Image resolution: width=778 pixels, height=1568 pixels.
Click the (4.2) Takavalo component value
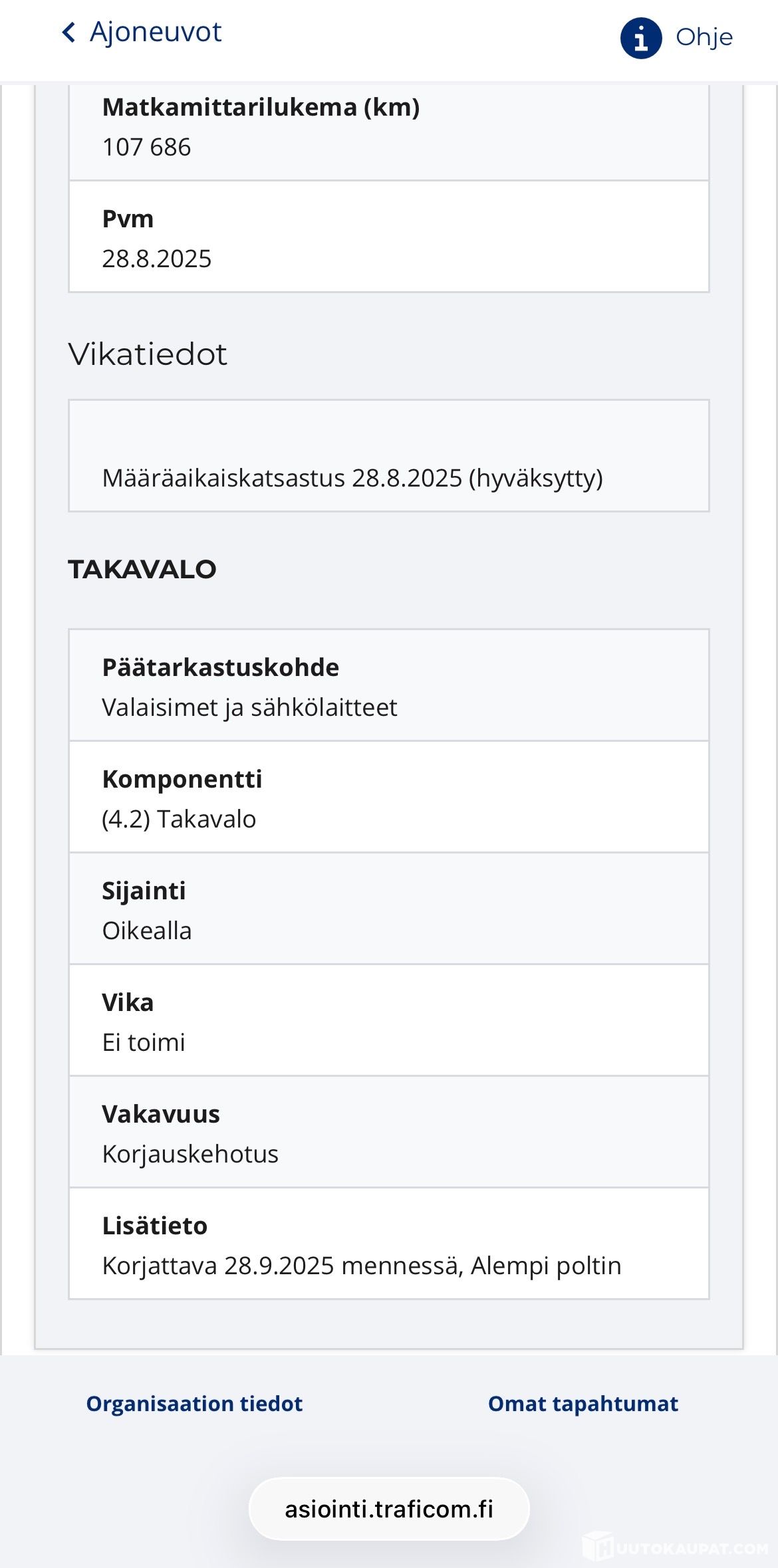click(179, 819)
